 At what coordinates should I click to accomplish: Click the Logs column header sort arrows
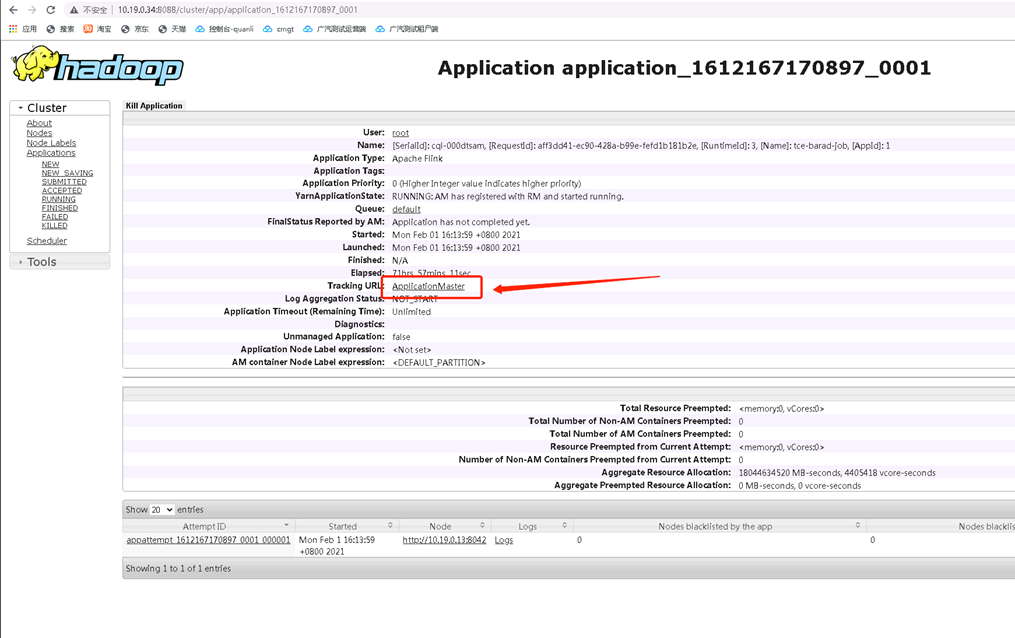564,525
